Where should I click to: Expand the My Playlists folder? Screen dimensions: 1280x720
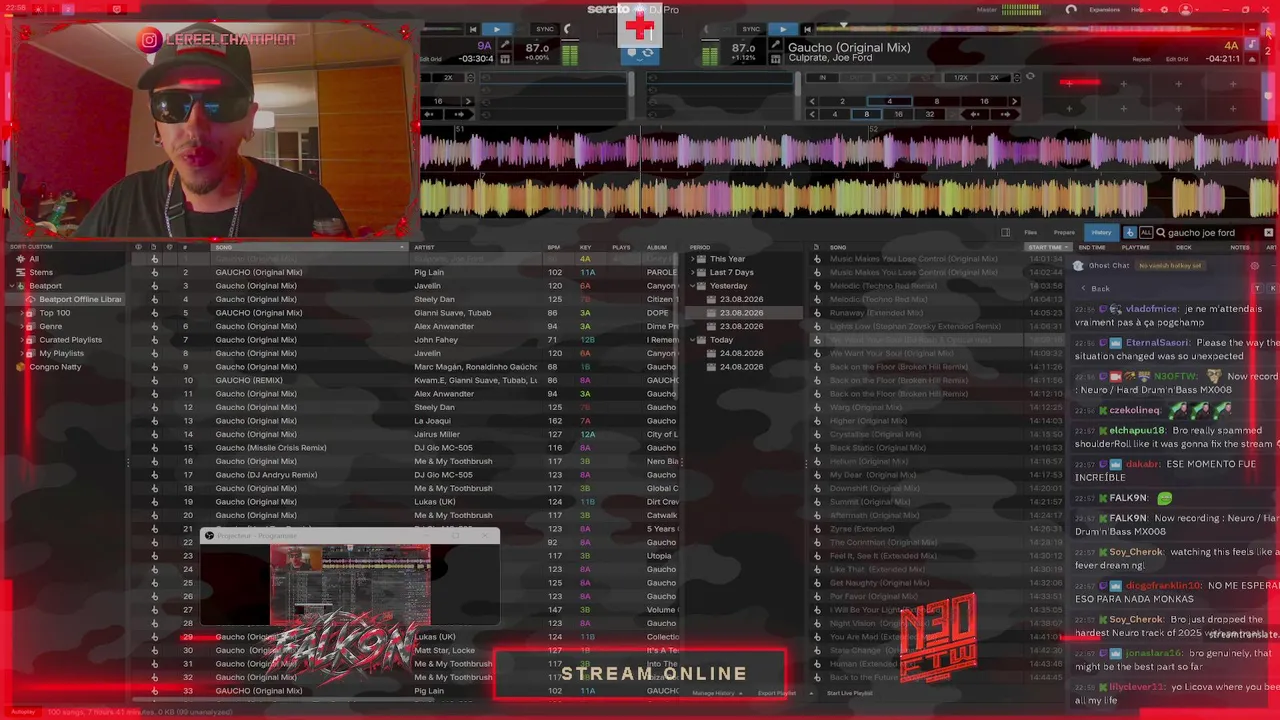click(x=24, y=353)
